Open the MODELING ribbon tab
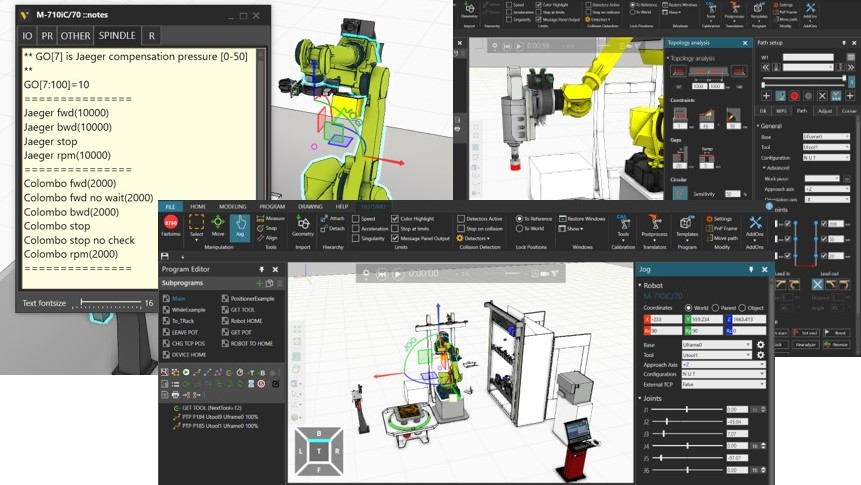This screenshot has height=485, width=861. [232, 206]
